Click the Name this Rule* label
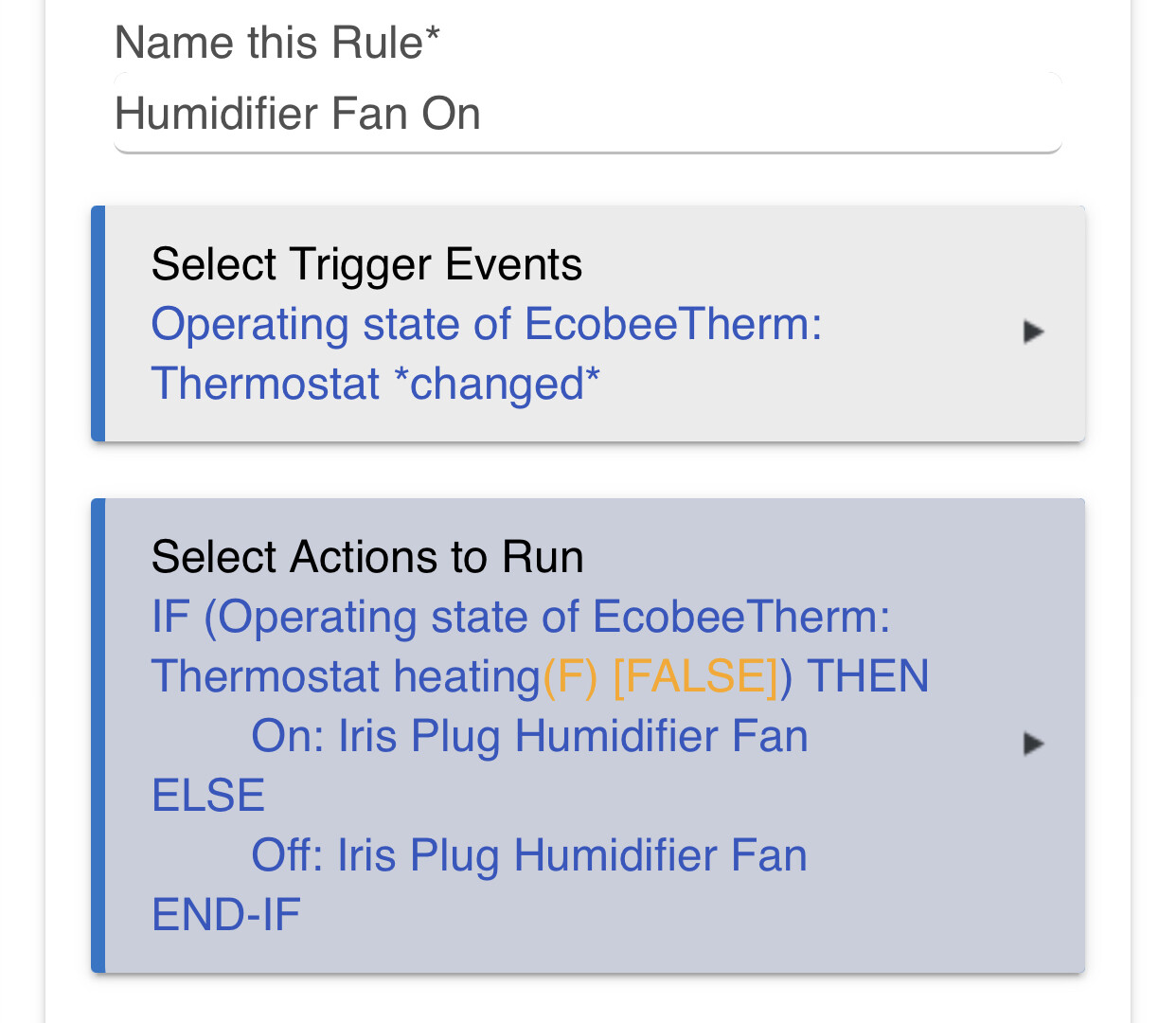This screenshot has width=1176, height=1023. click(x=277, y=43)
